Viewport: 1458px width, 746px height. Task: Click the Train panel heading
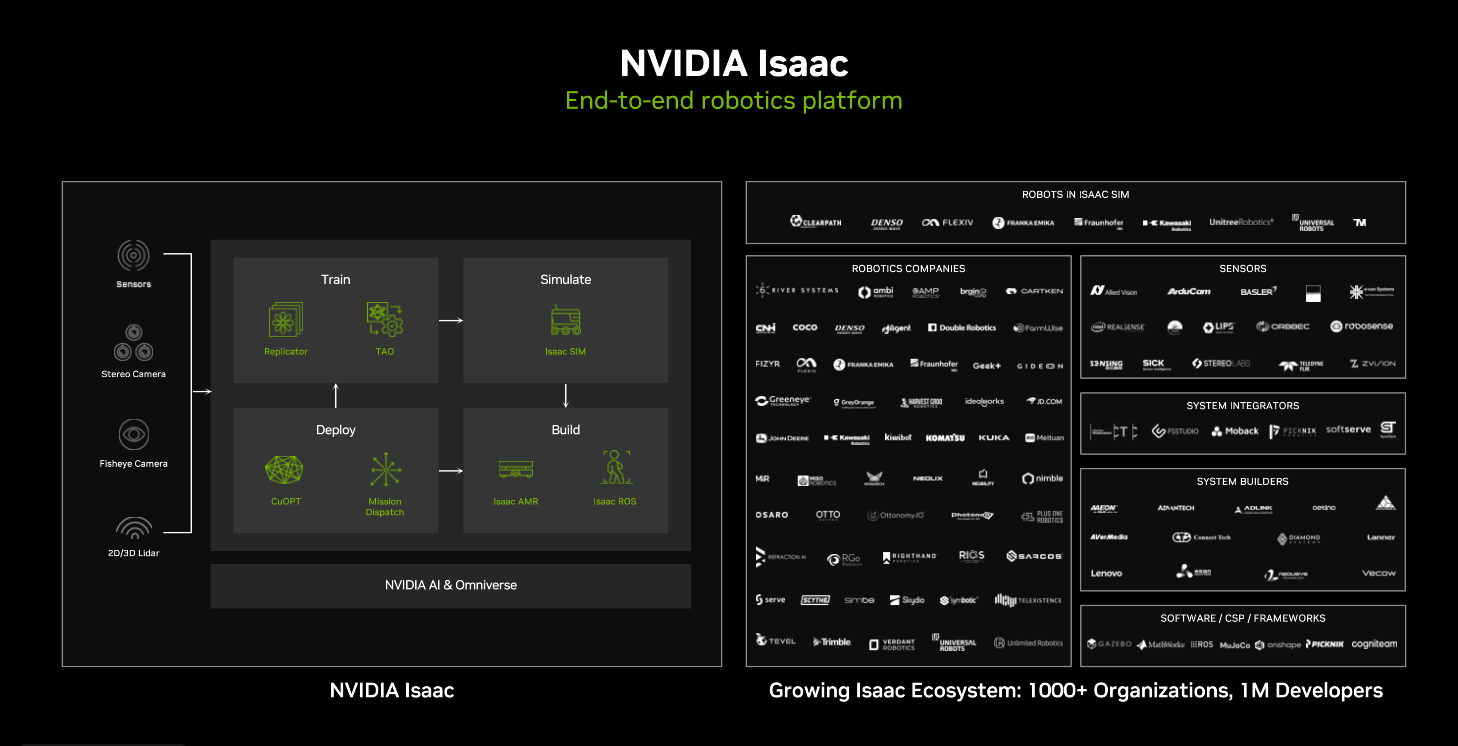[336, 279]
